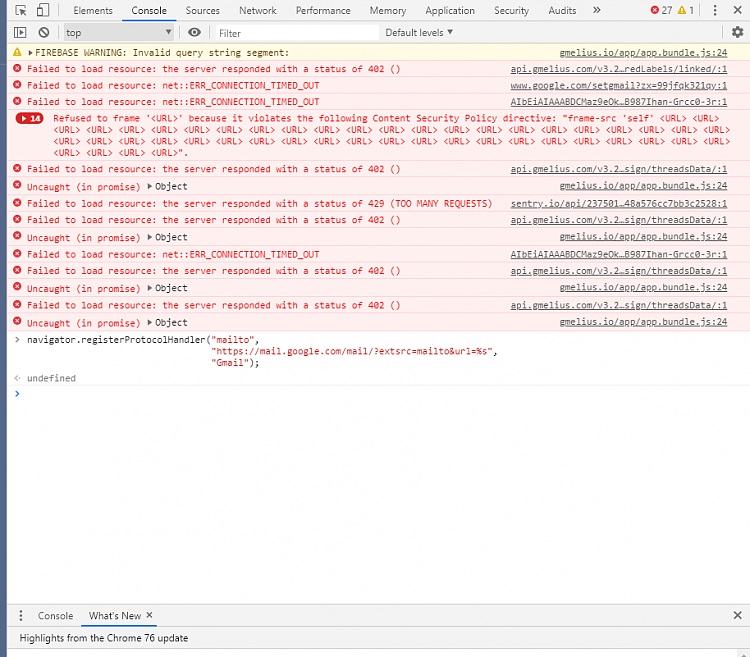This screenshot has height=657, width=750.
Task: Click the console Filter input field
Action: click(x=295, y=32)
